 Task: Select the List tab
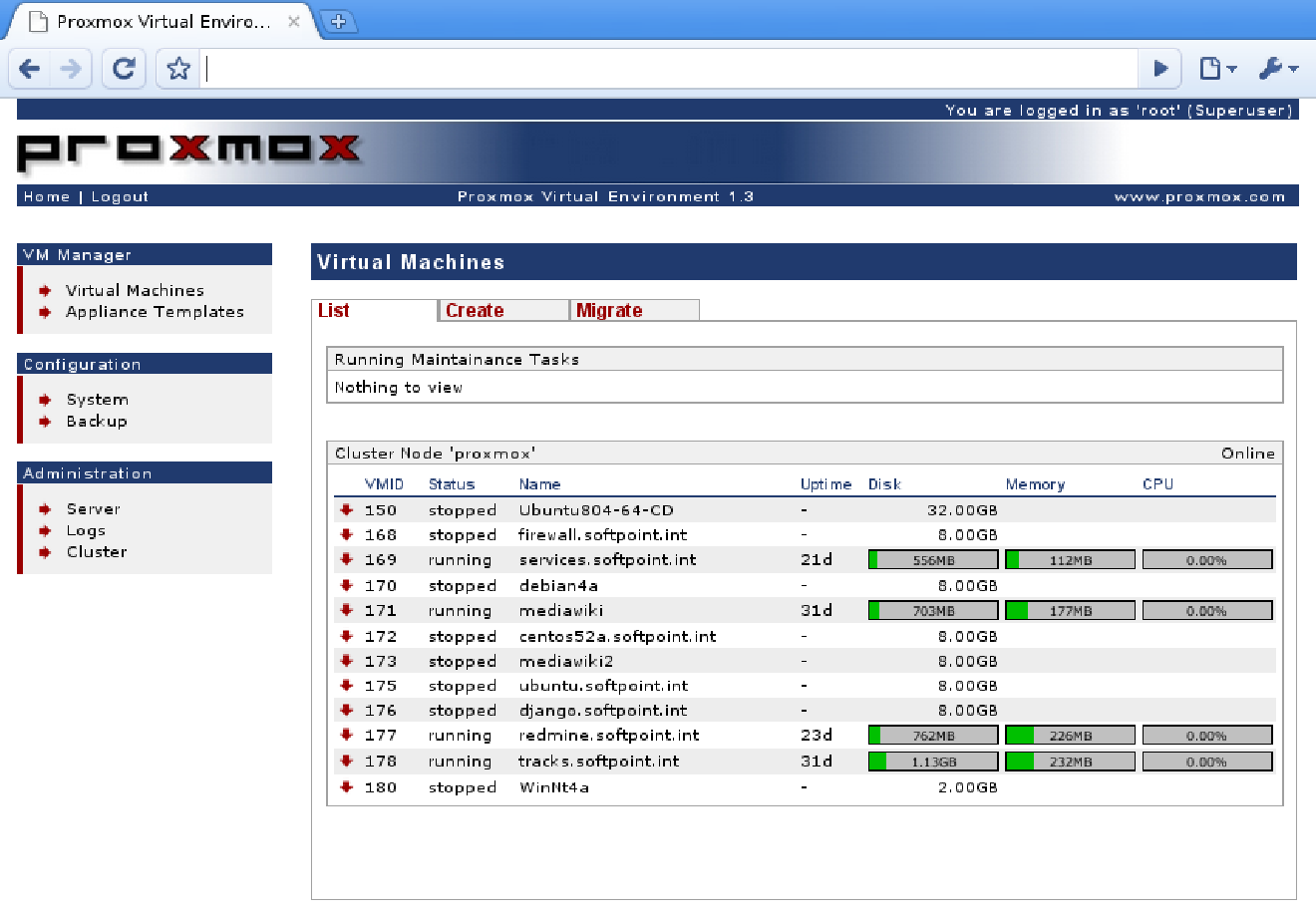point(334,311)
